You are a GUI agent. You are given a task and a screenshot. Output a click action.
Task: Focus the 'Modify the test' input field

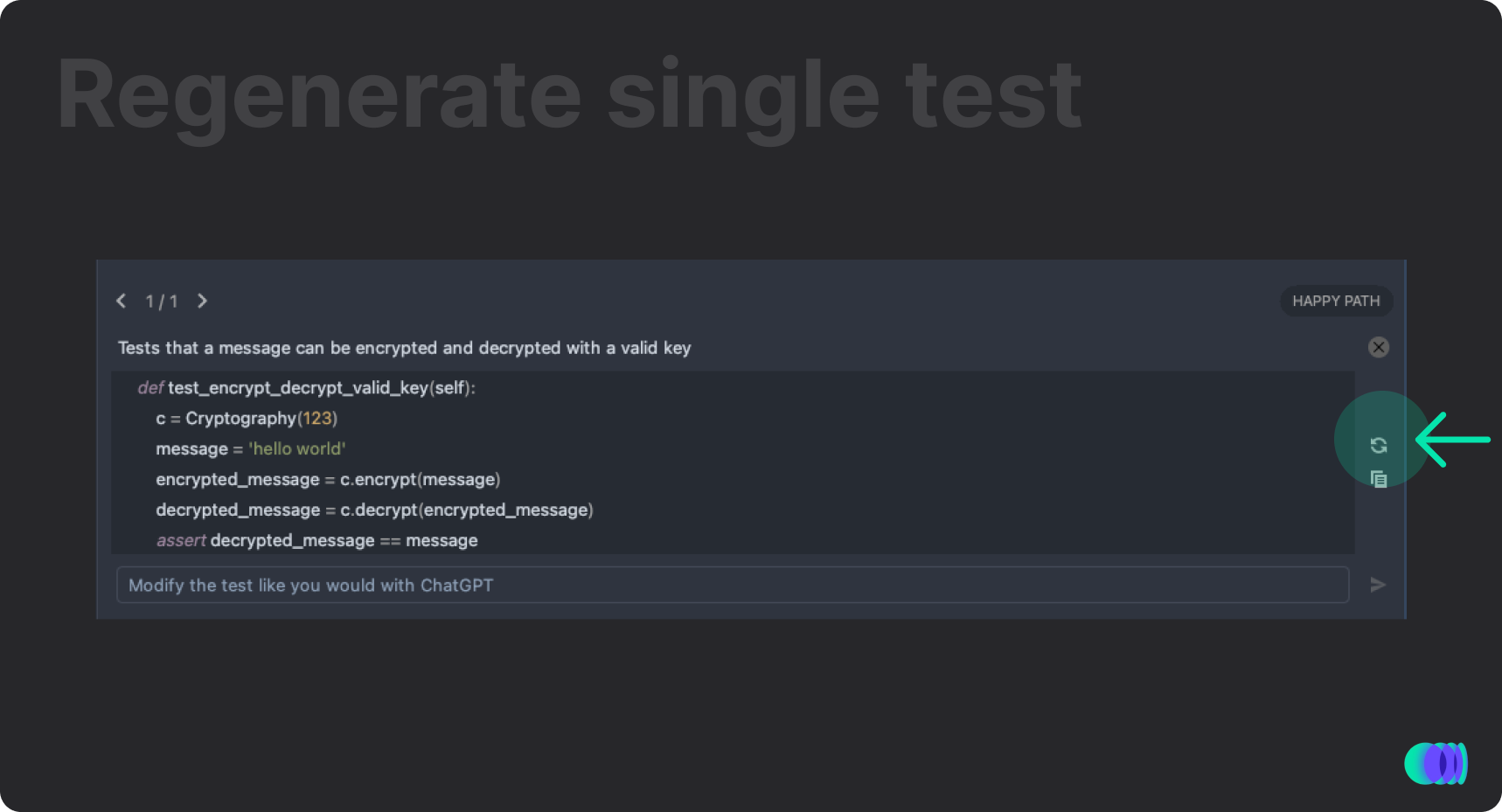pyautogui.click(x=733, y=585)
